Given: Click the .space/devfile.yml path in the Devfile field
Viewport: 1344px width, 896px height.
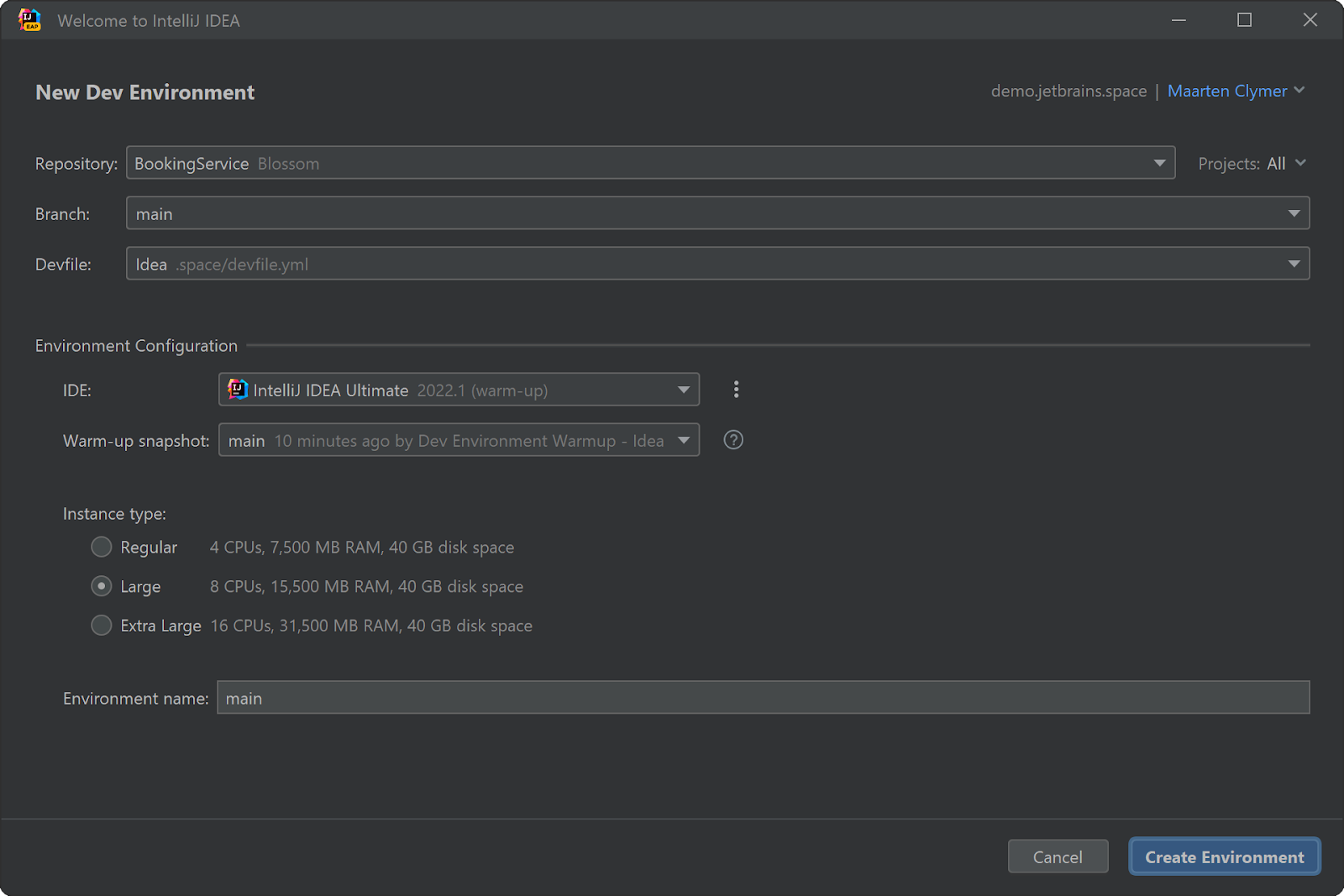Looking at the screenshot, I should [242, 265].
